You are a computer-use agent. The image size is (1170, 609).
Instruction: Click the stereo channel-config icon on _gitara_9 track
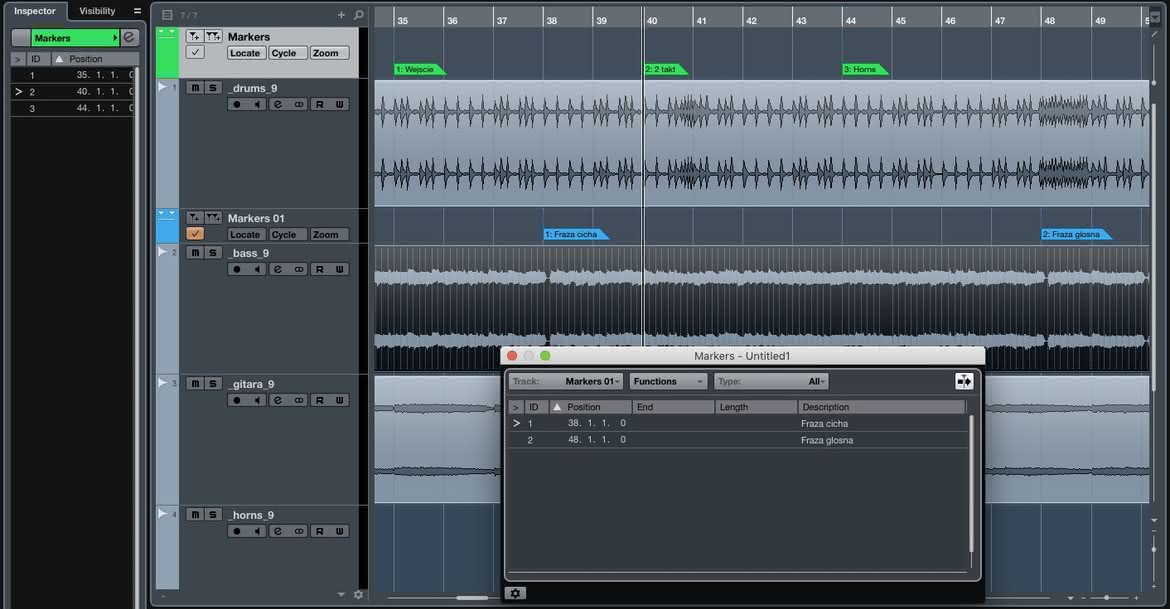(x=298, y=401)
